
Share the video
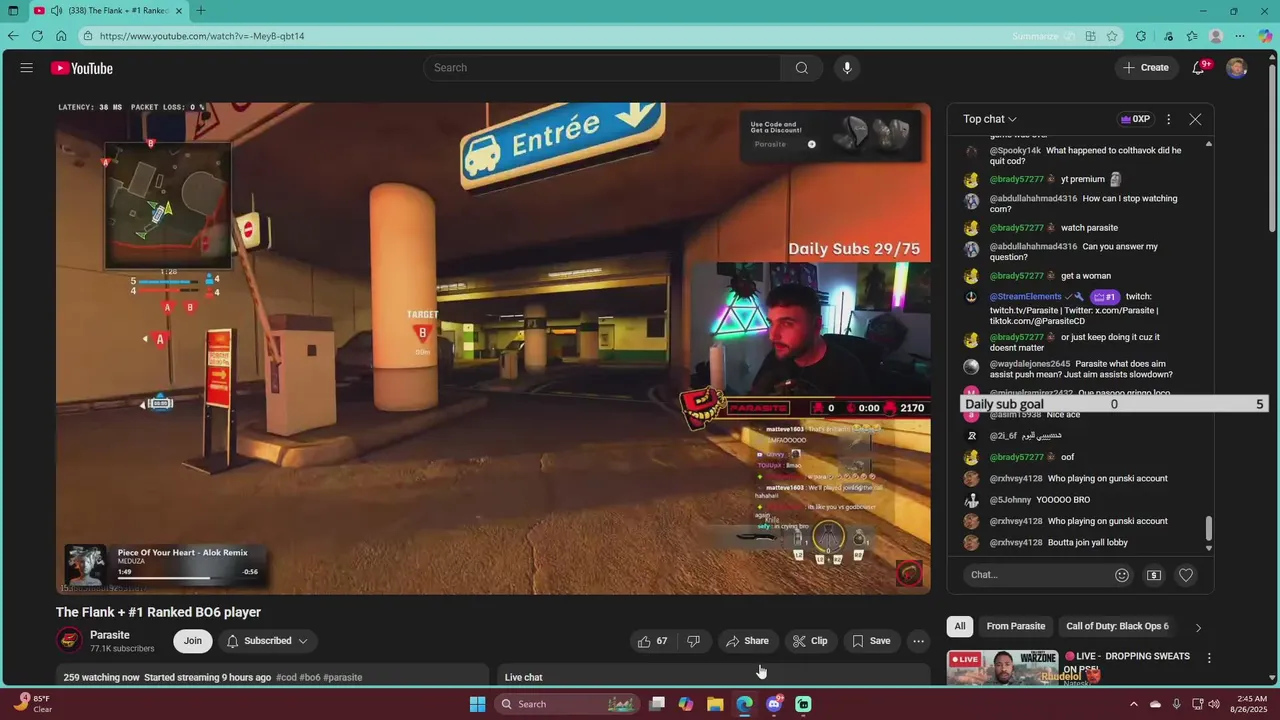point(748,641)
